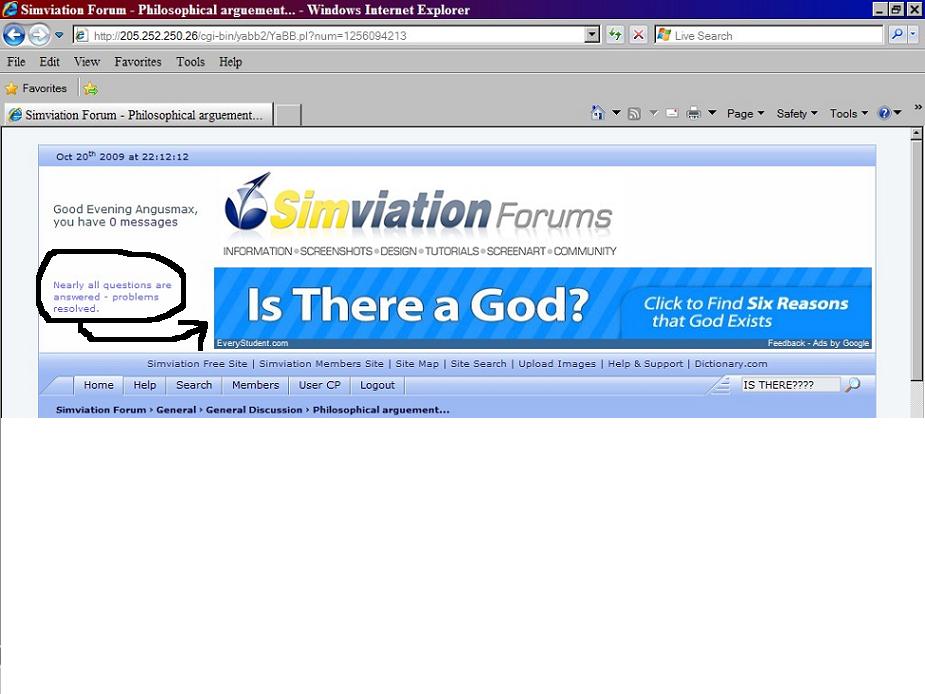
Task: Click the 'Oct 20th 2009 at 22:12:12' date text
Action: (122, 156)
